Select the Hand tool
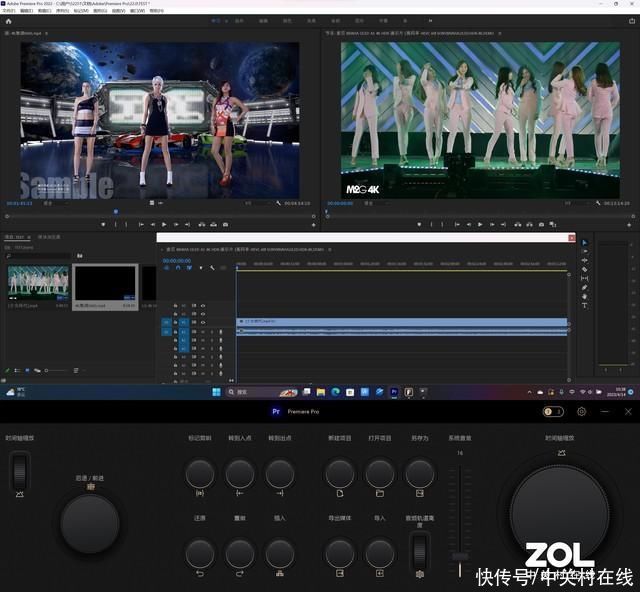 click(x=584, y=296)
